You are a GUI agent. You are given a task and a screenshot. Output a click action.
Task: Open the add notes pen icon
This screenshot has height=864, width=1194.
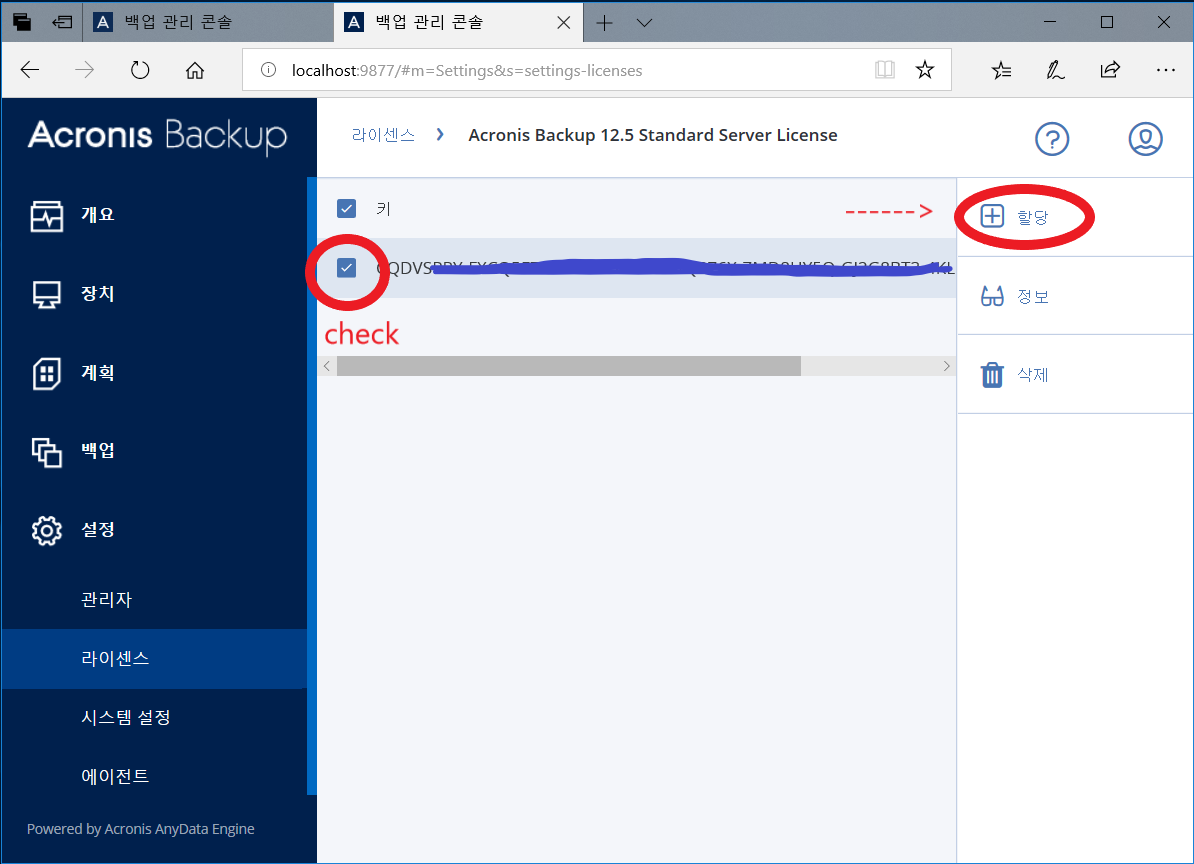click(x=1055, y=70)
